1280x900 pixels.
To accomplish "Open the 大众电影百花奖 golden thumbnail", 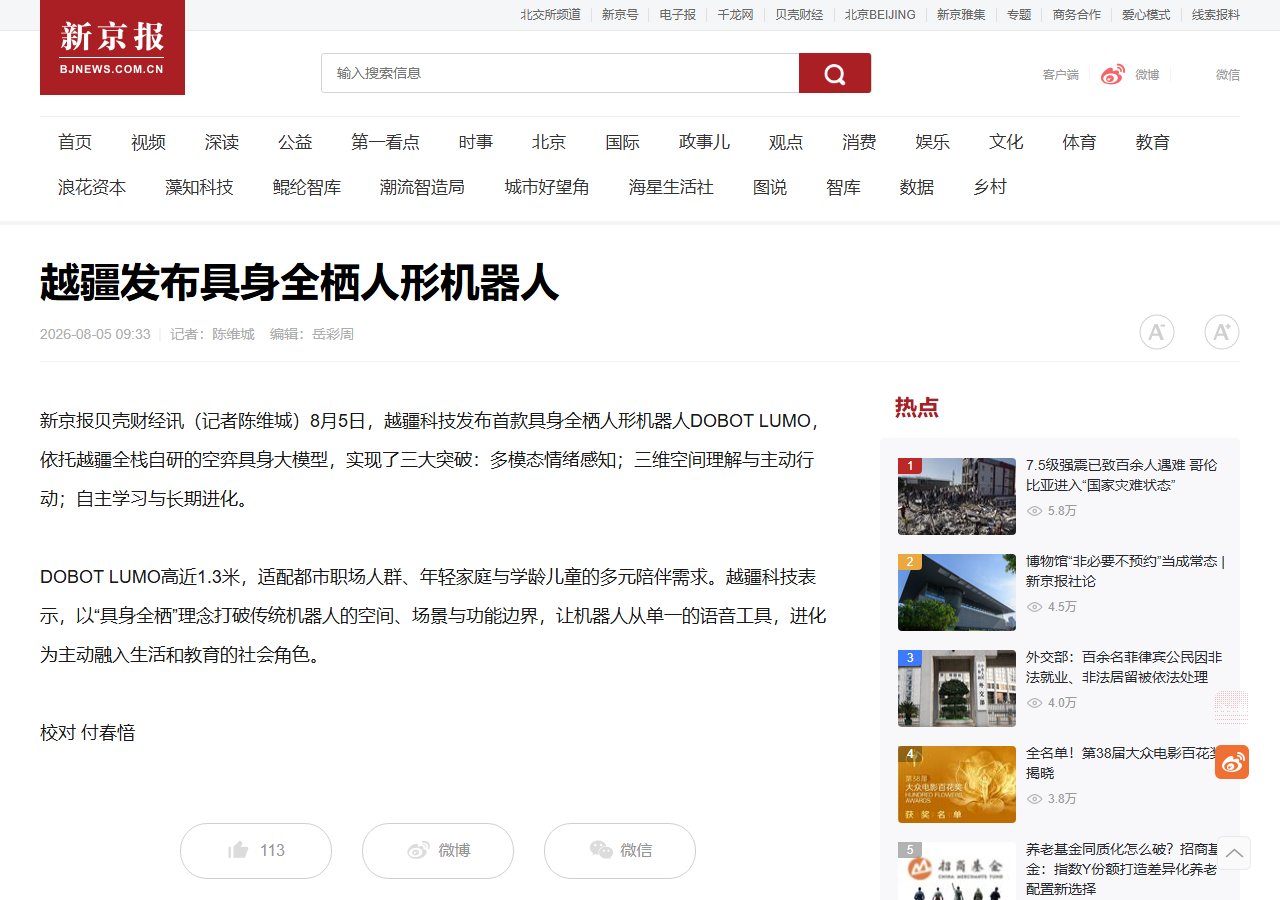I will pyautogui.click(x=957, y=784).
